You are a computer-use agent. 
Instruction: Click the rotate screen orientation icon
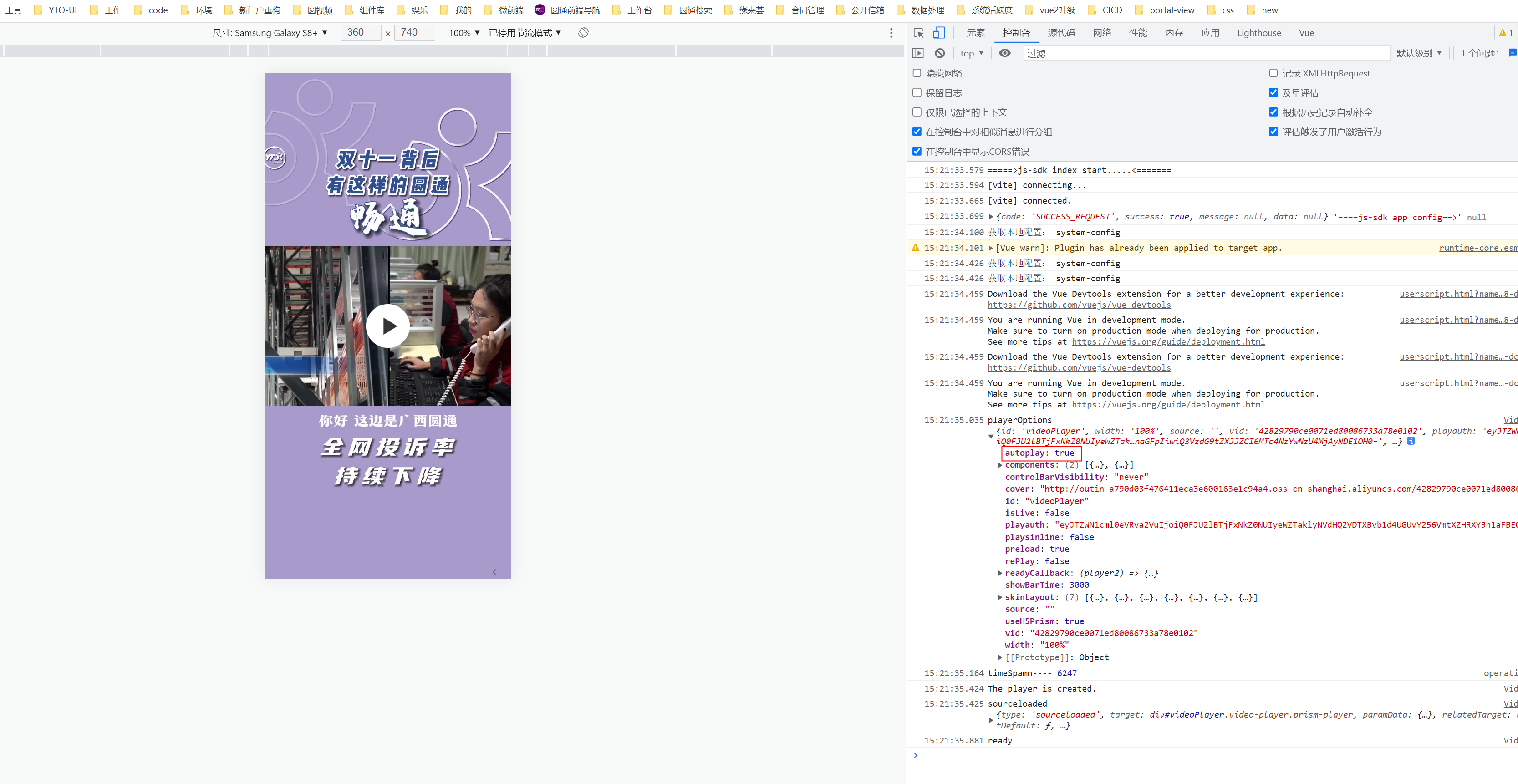click(583, 32)
